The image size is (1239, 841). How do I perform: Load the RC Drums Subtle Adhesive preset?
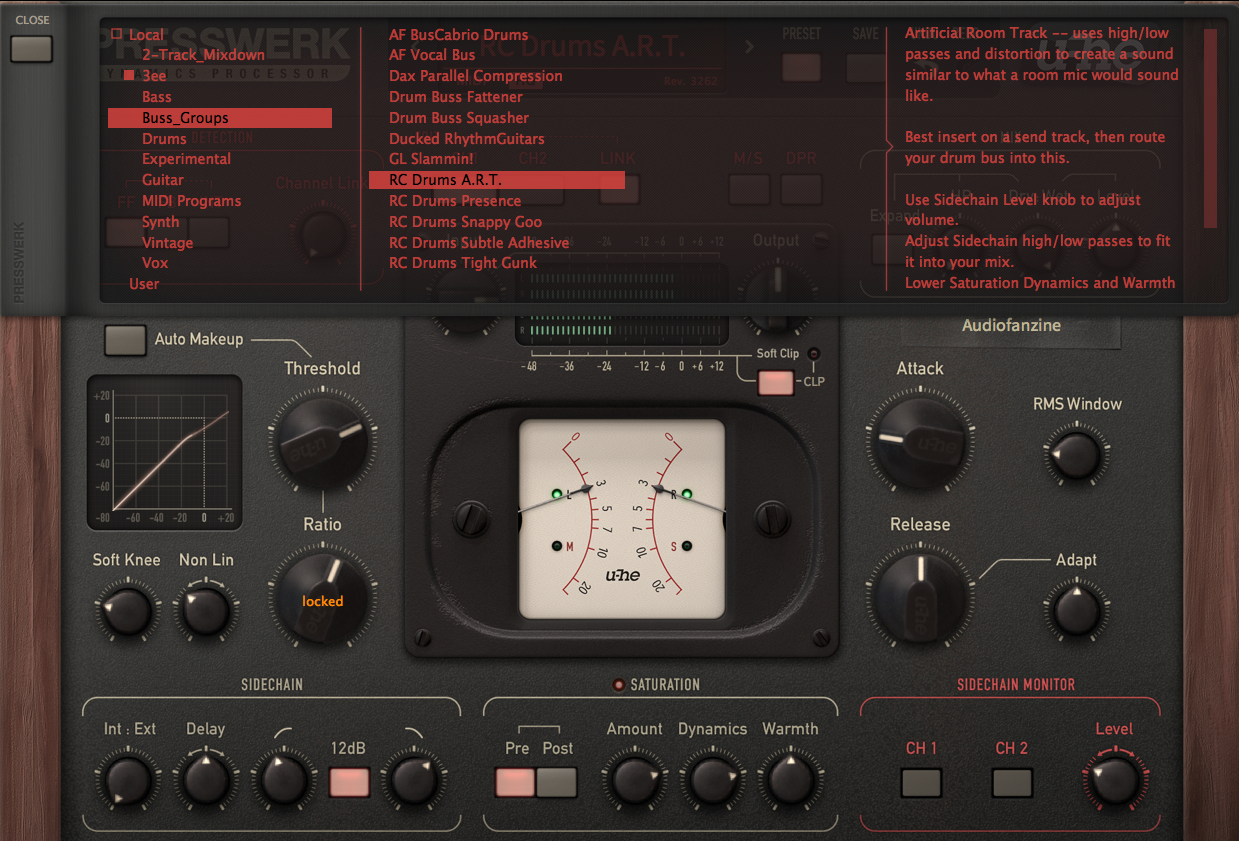[x=479, y=243]
